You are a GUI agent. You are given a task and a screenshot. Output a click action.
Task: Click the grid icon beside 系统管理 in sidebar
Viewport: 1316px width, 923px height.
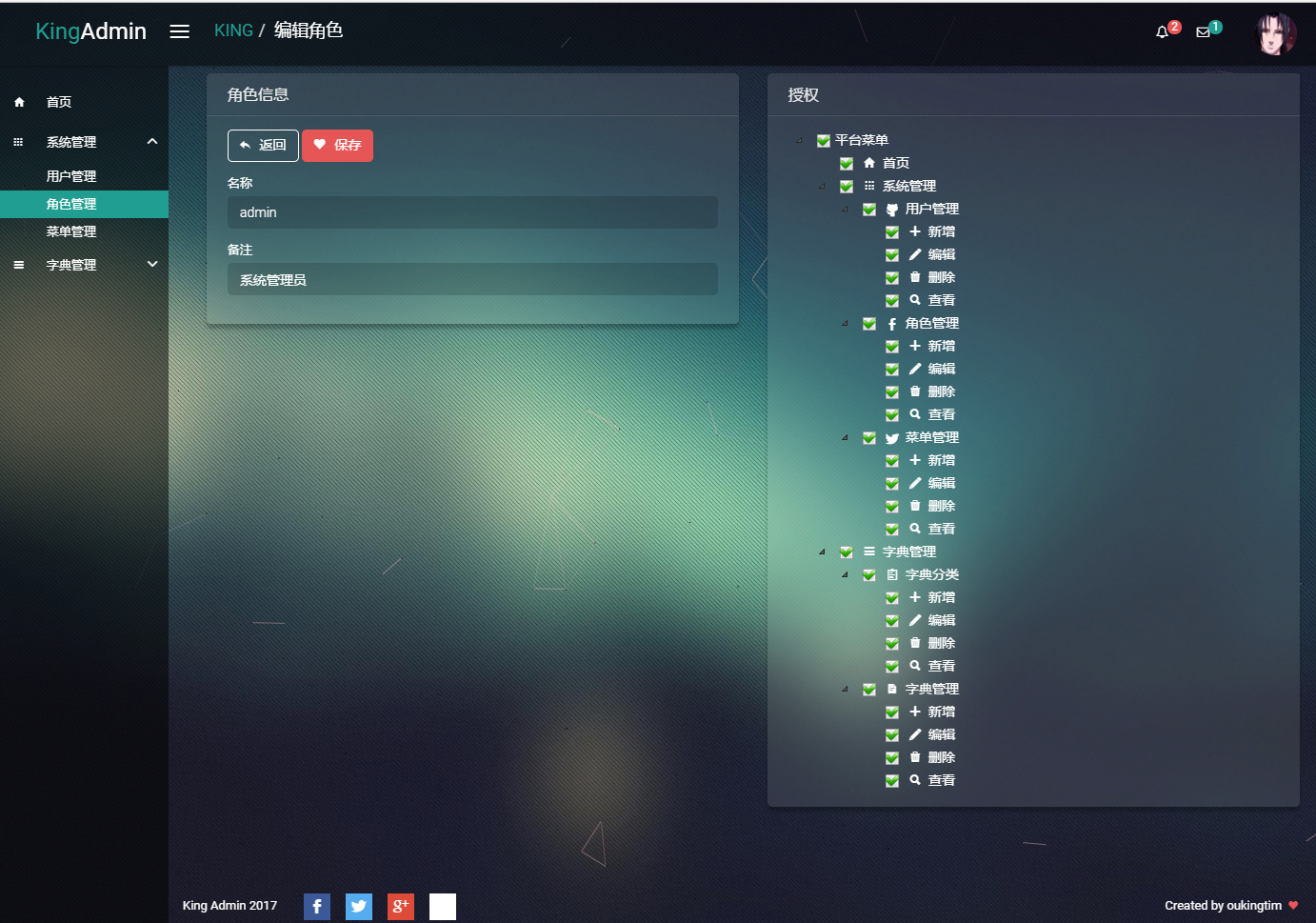coord(18,142)
